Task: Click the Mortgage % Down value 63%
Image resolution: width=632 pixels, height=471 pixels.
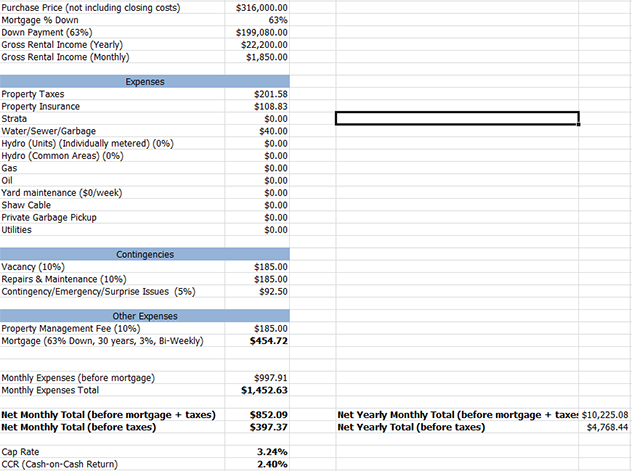Action: (278, 20)
